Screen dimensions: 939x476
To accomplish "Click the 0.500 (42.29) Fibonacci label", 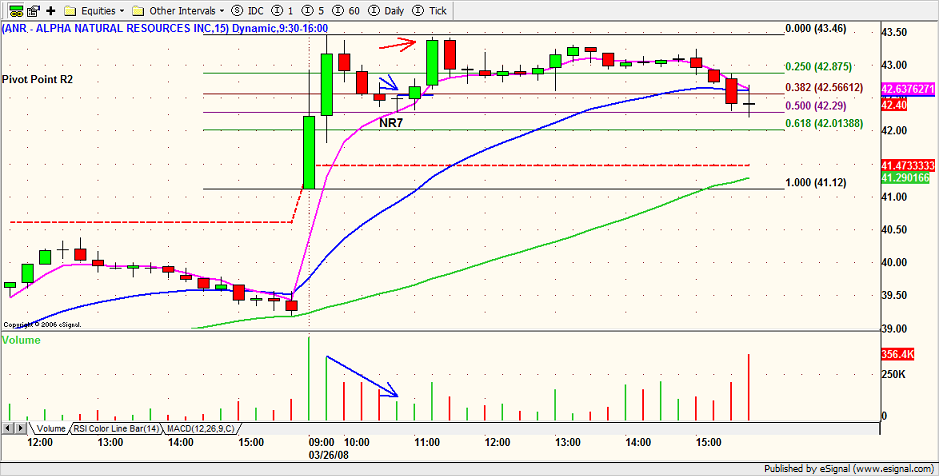I will [816, 106].
